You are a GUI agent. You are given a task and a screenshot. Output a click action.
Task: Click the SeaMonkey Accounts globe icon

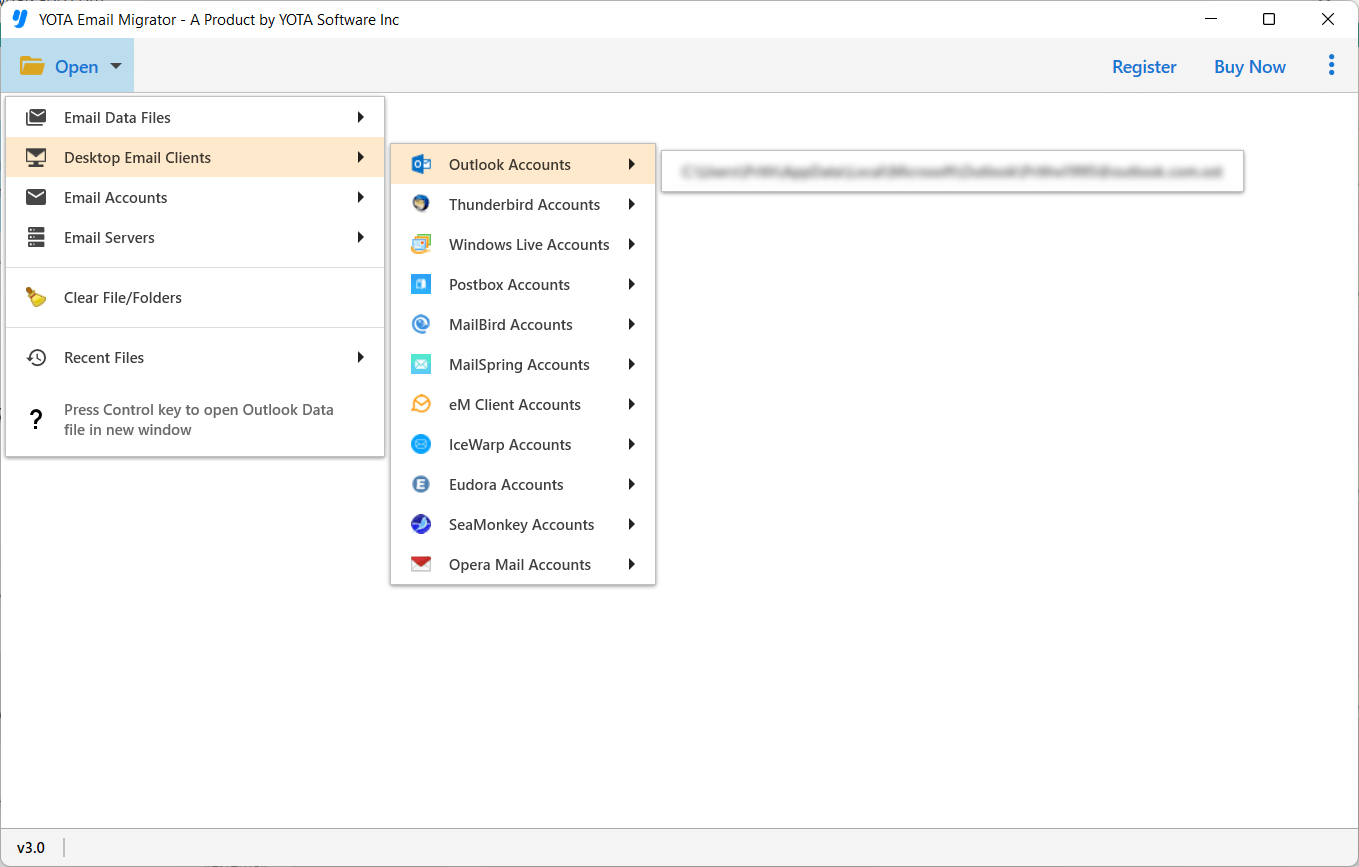click(x=420, y=524)
